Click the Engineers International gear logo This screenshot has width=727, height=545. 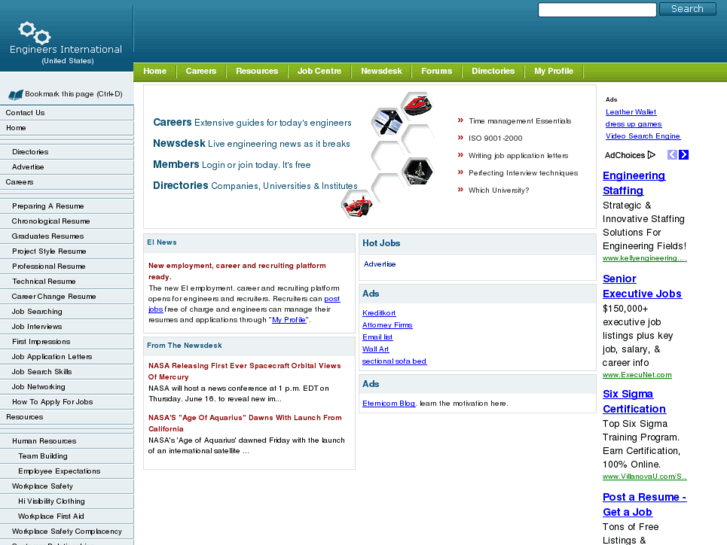(34, 32)
